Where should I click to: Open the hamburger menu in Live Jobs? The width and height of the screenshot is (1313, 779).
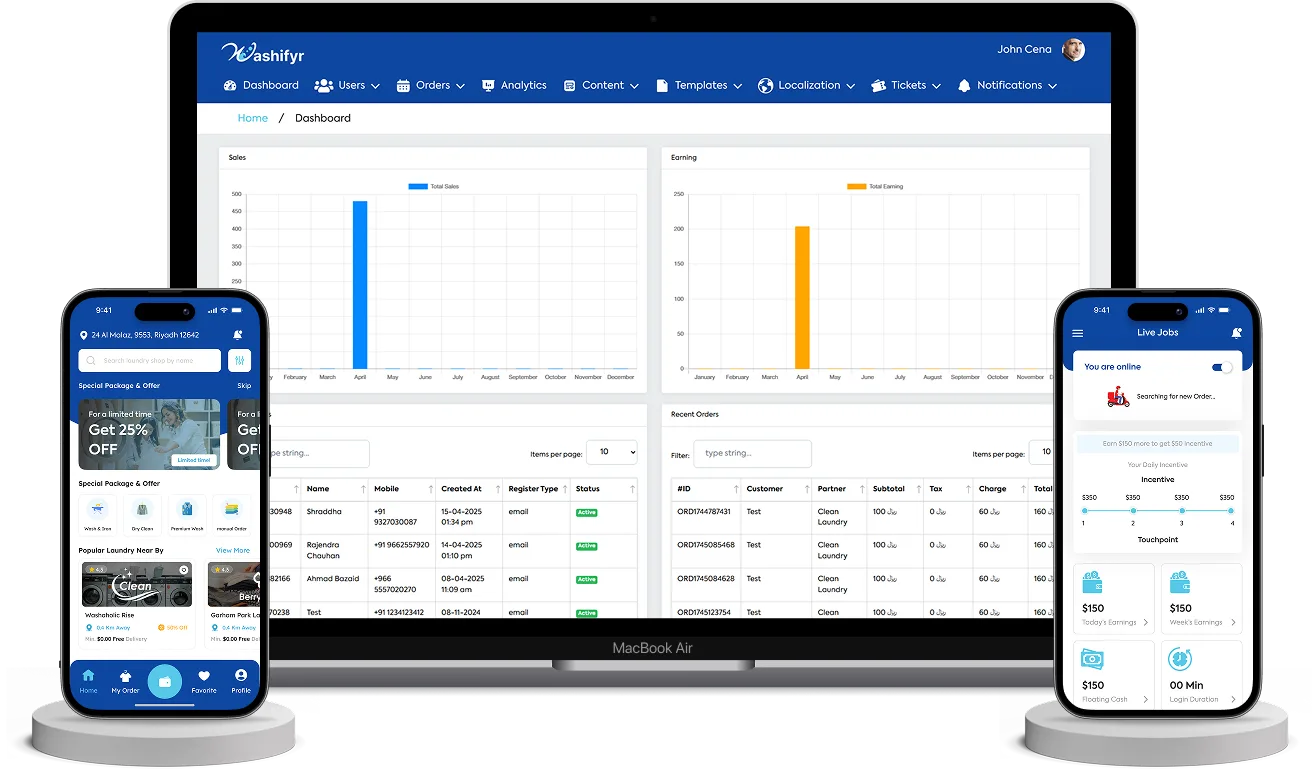point(1077,333)
